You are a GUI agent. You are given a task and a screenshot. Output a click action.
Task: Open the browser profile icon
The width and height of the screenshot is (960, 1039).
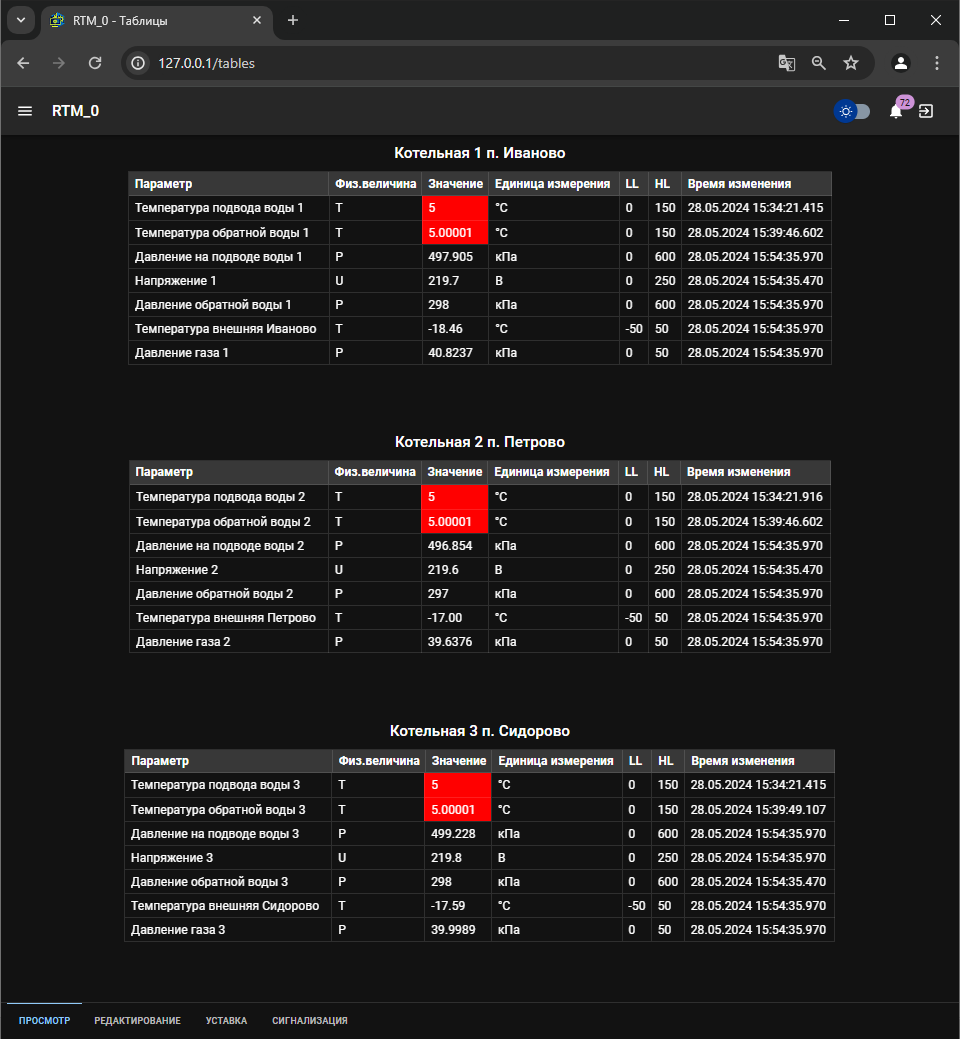[900, 63]
